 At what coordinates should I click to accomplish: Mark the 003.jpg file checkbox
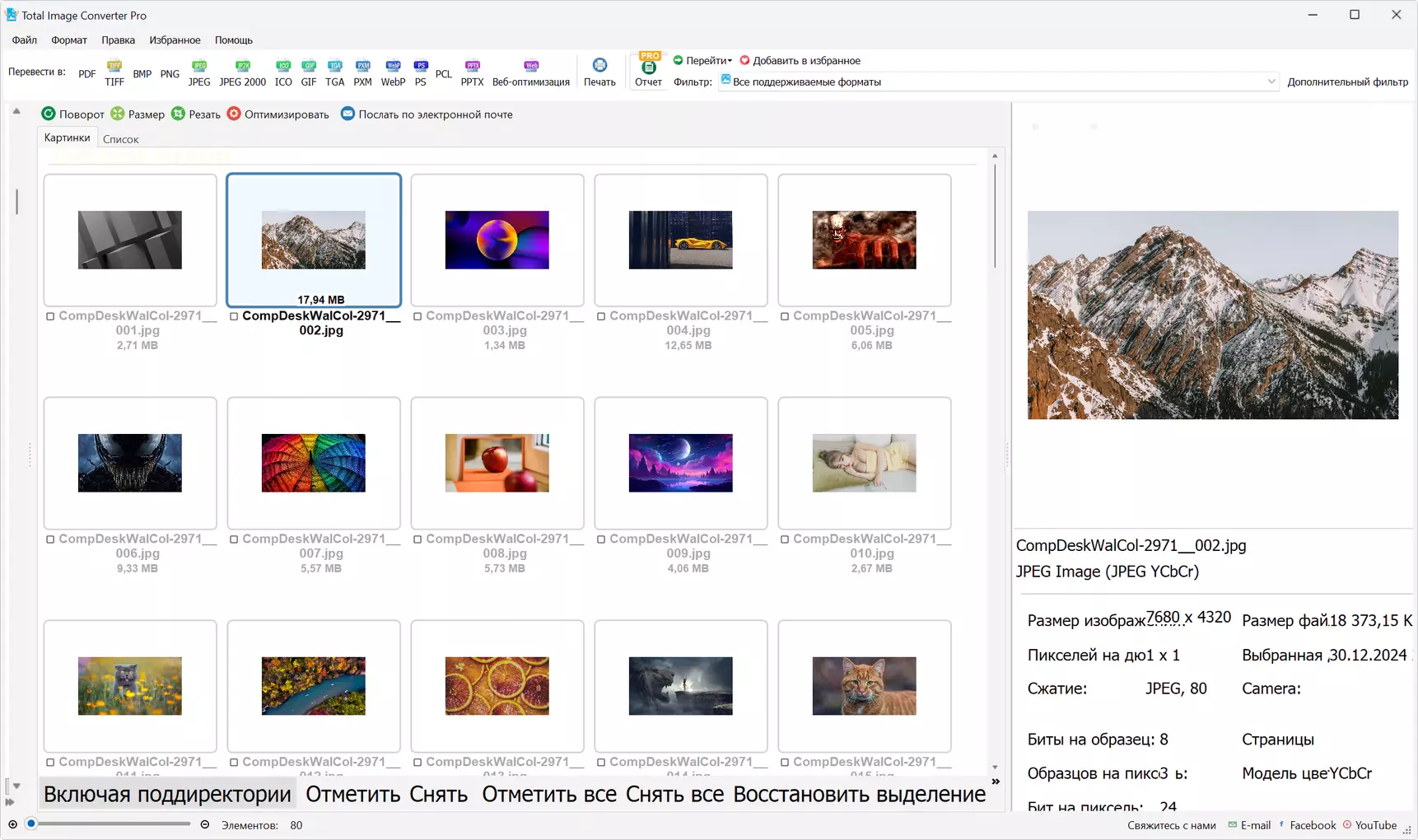(x=417, y=316)
